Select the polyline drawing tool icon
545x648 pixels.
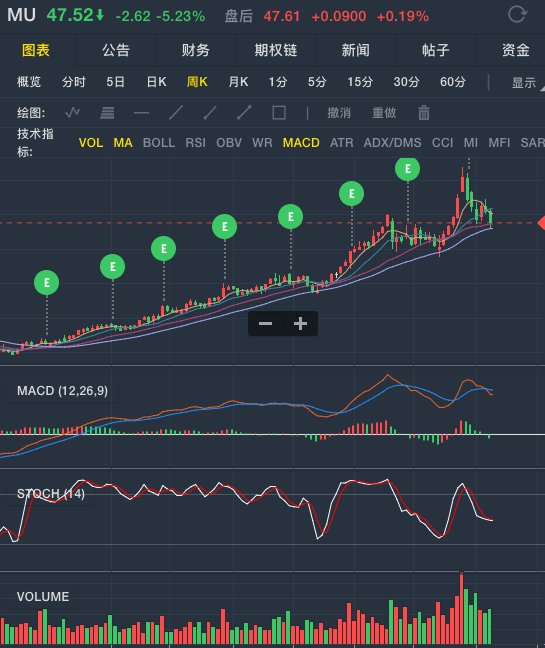72,112
